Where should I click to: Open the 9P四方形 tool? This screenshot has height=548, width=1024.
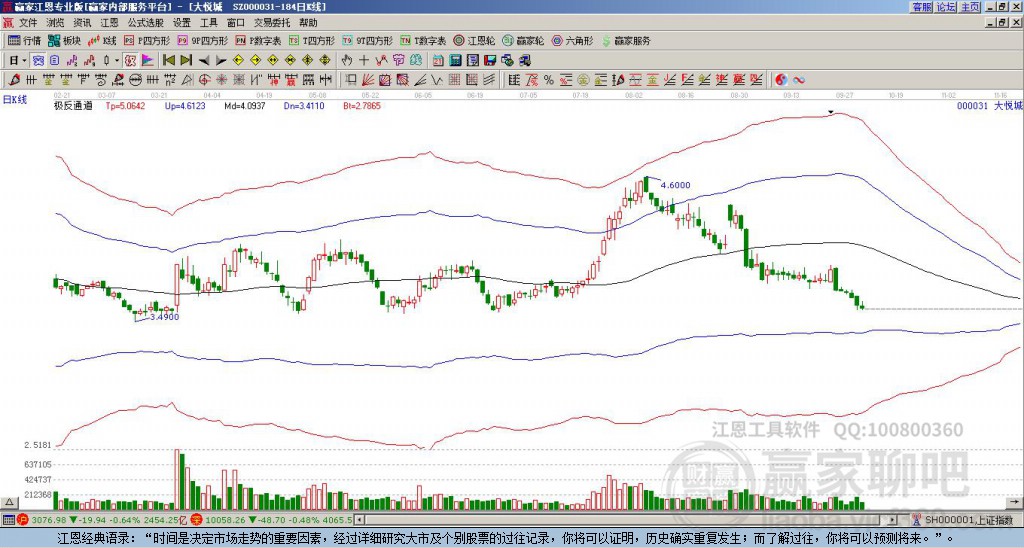202,40
